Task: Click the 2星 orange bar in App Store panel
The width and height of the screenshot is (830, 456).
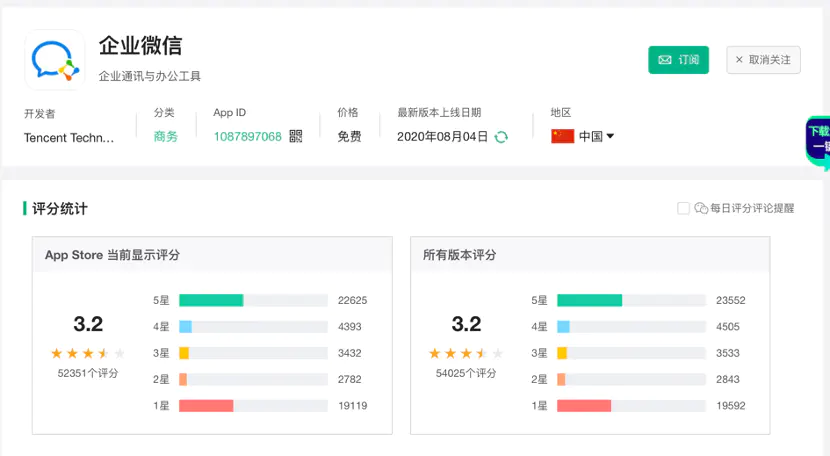Action: coord(183,379)
